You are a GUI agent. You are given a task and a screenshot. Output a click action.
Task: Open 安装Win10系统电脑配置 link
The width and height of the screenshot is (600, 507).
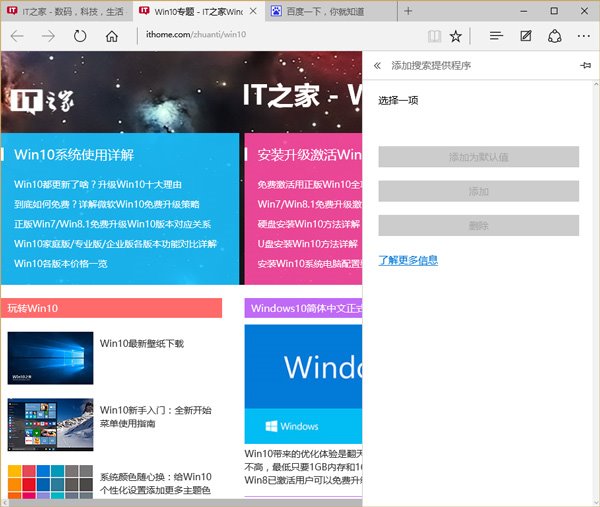[x=309, y=264]
